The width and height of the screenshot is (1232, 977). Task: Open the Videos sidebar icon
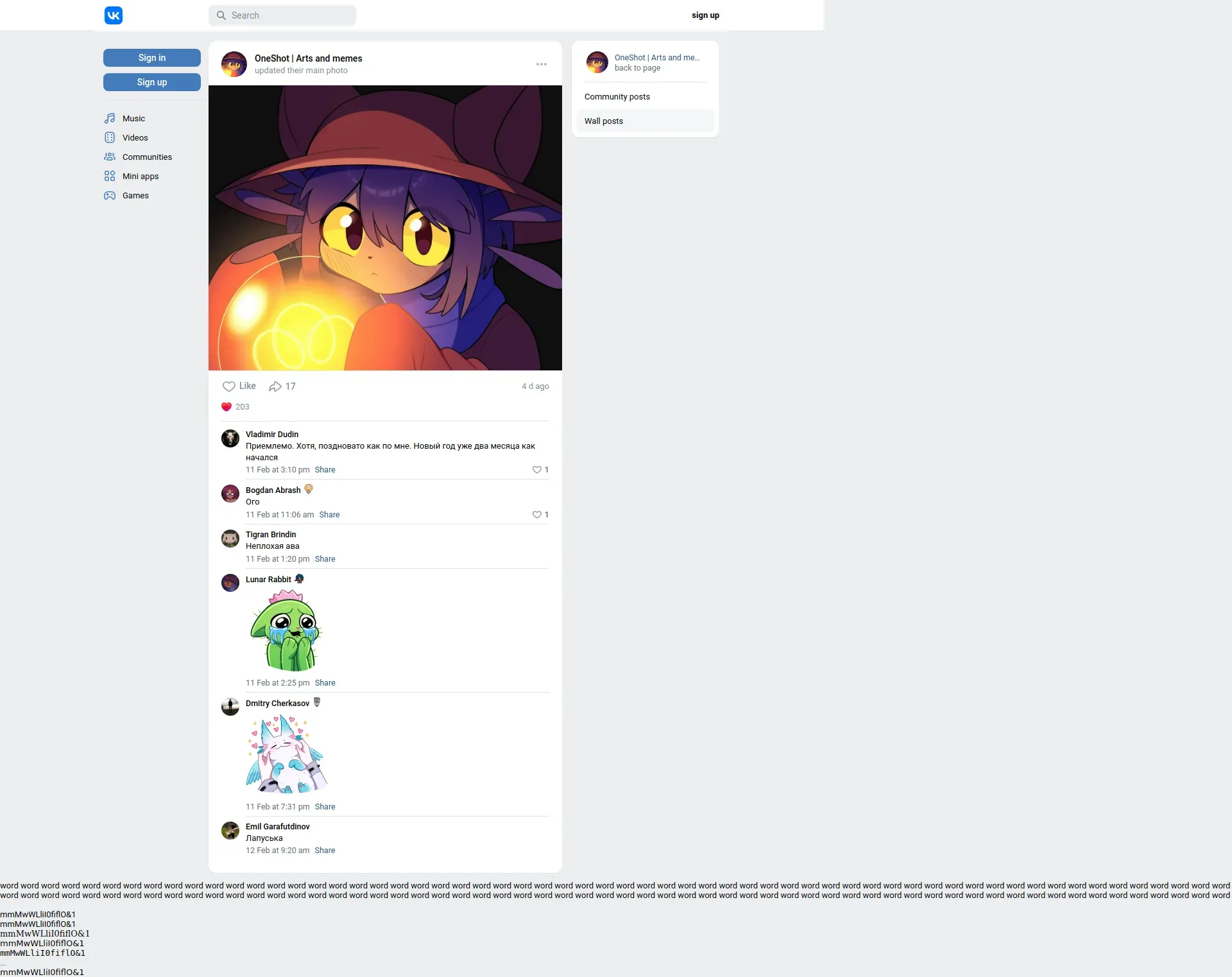click(x=110, y=138)
